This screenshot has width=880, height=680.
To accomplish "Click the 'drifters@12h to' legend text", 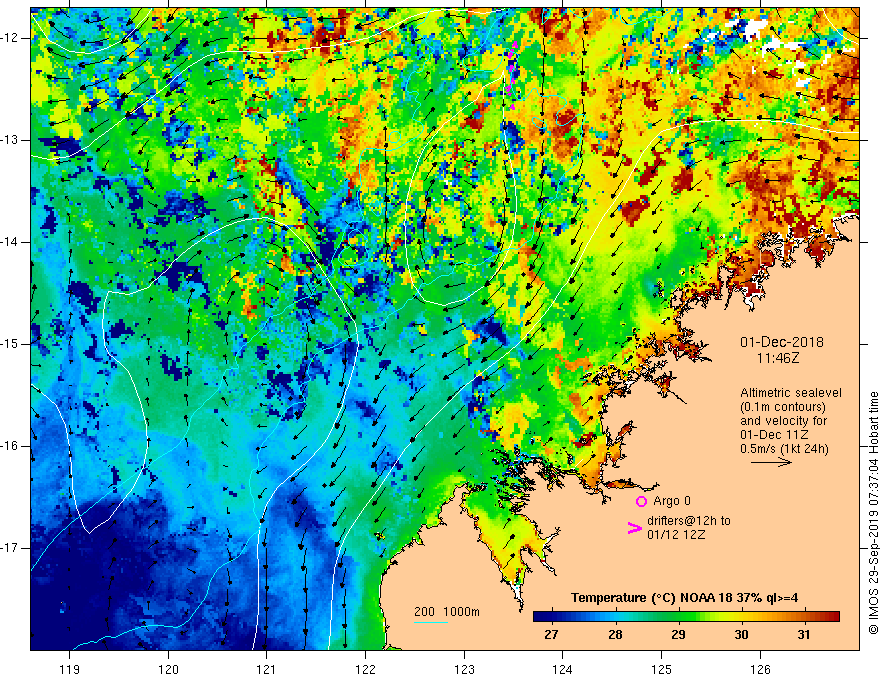I will (x=689, y=521).
